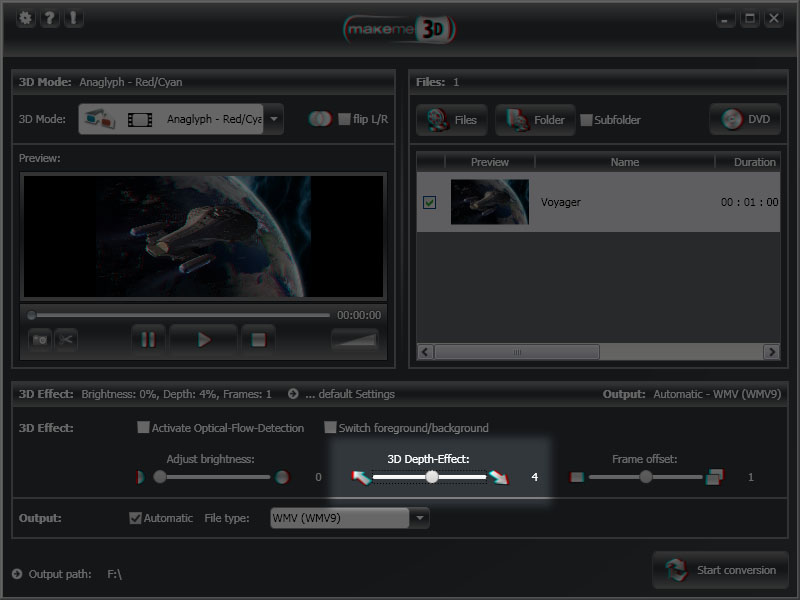Click the Preview column header
This screenshot has width=800, height=600.
point(490,162)
